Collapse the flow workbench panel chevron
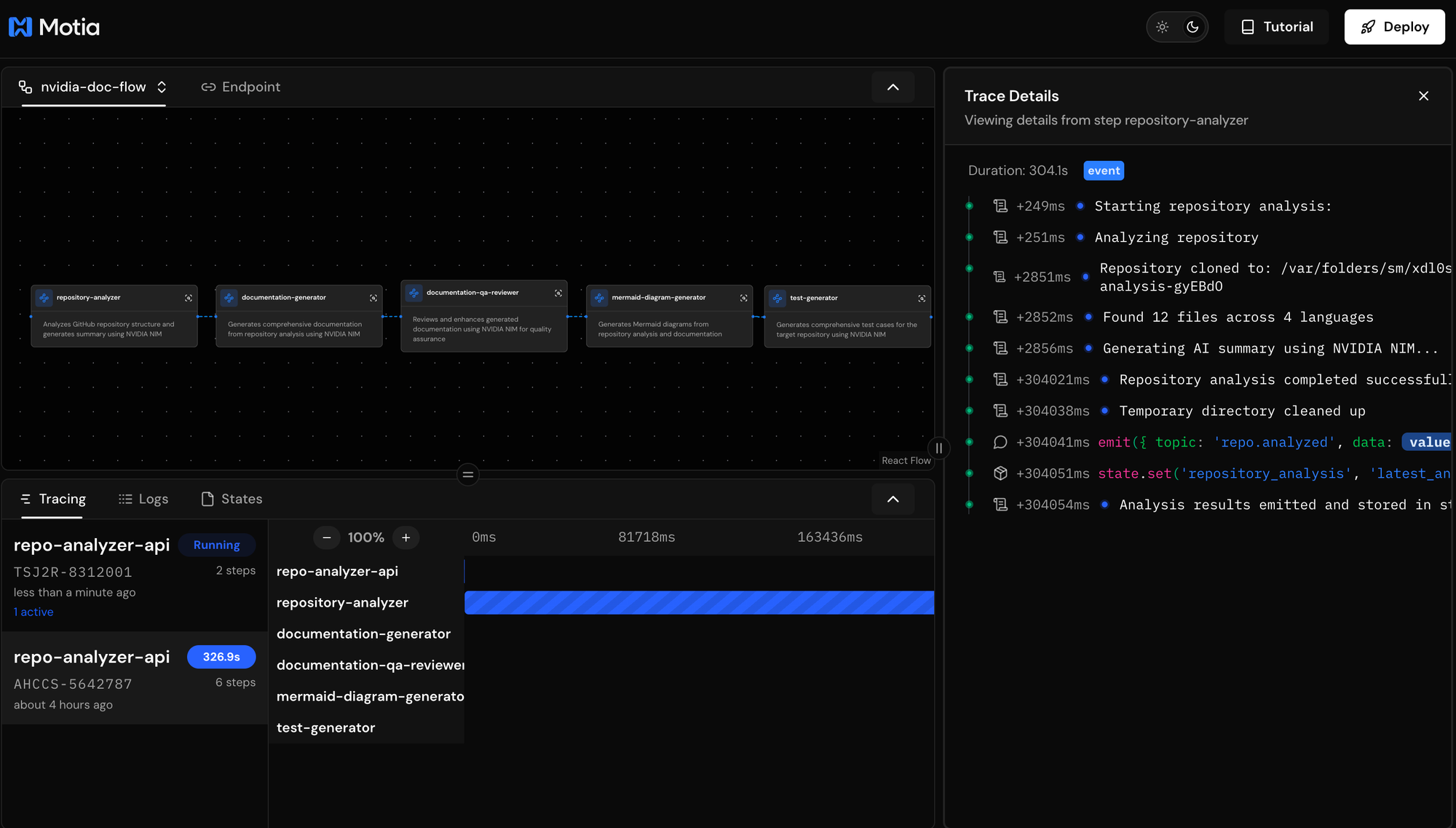Screen dimensions: 1456x828 click(x=893, y=87)
